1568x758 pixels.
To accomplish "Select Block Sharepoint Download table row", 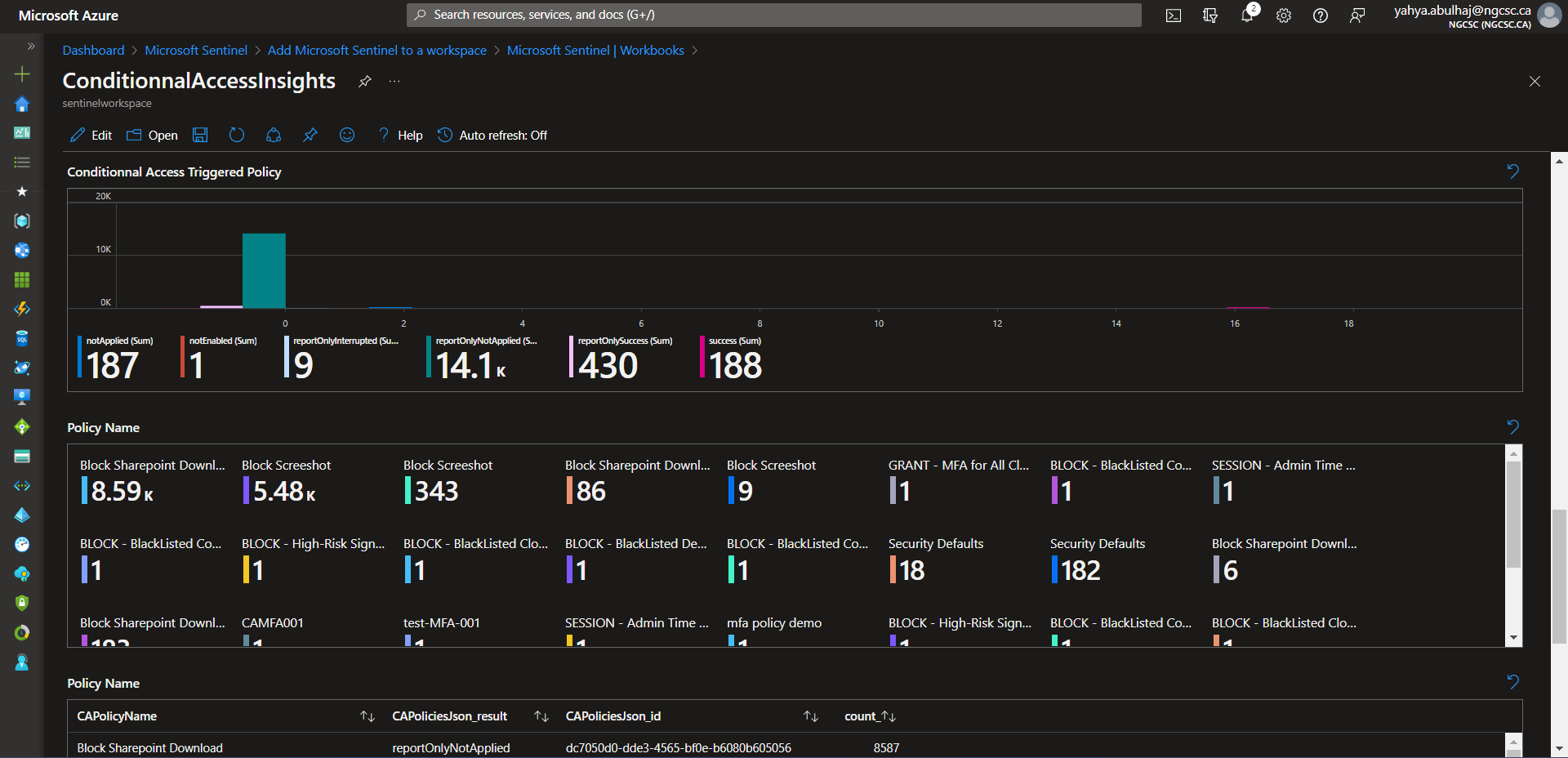I will pos(786,747).
